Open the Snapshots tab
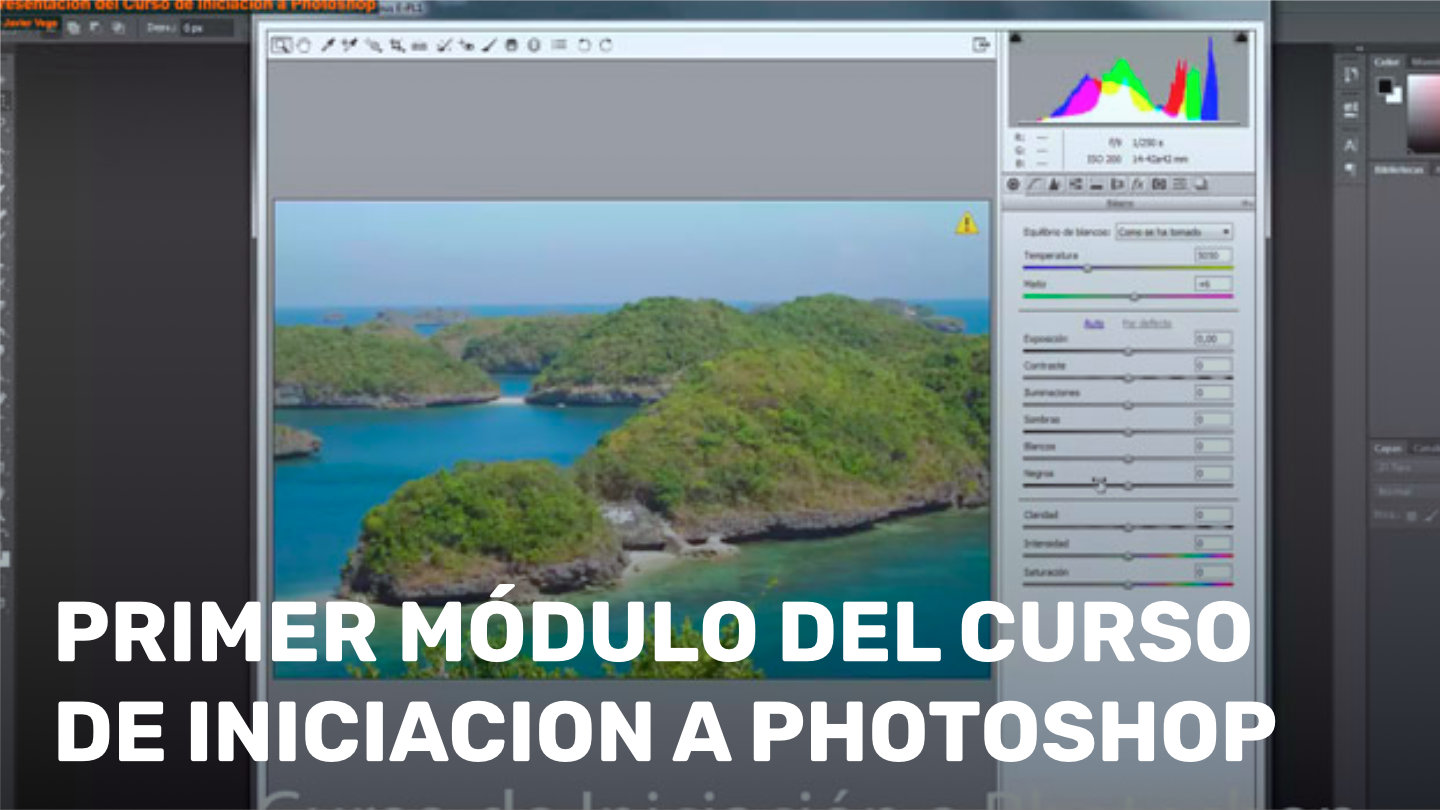The image size is (1440, 810). point(1201,184)
